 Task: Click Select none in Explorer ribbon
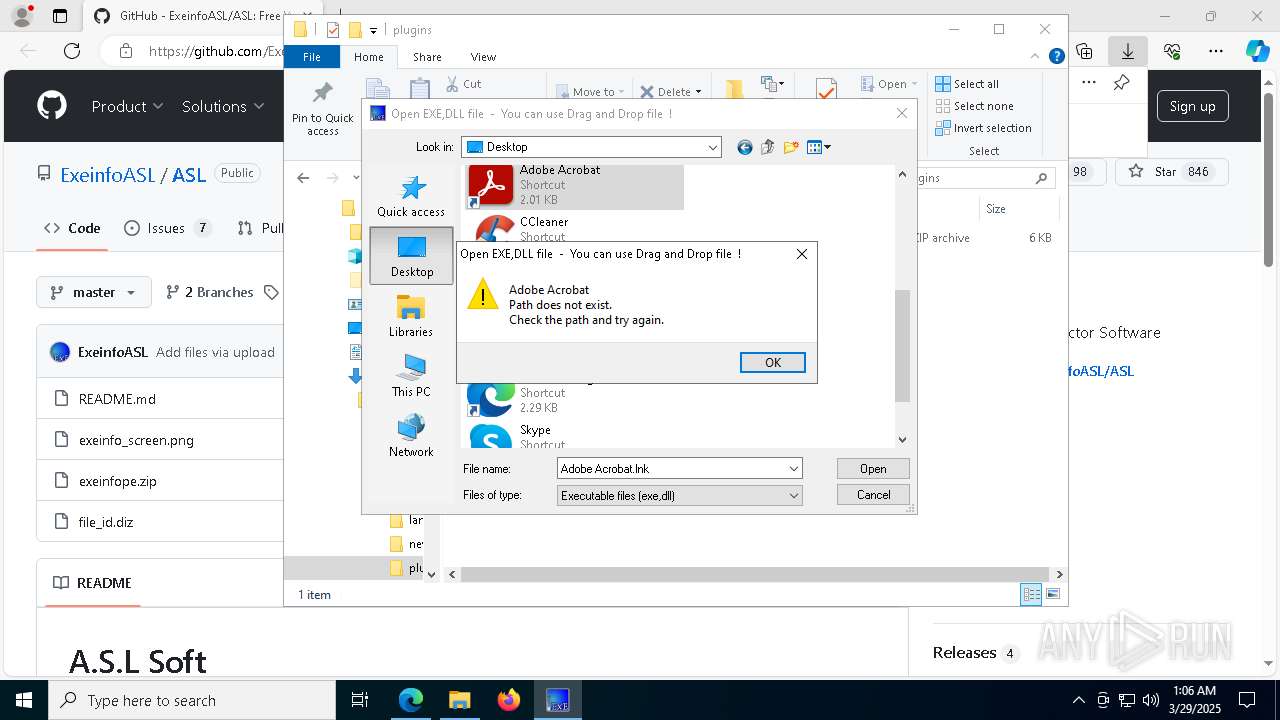(x=974, y=106)
